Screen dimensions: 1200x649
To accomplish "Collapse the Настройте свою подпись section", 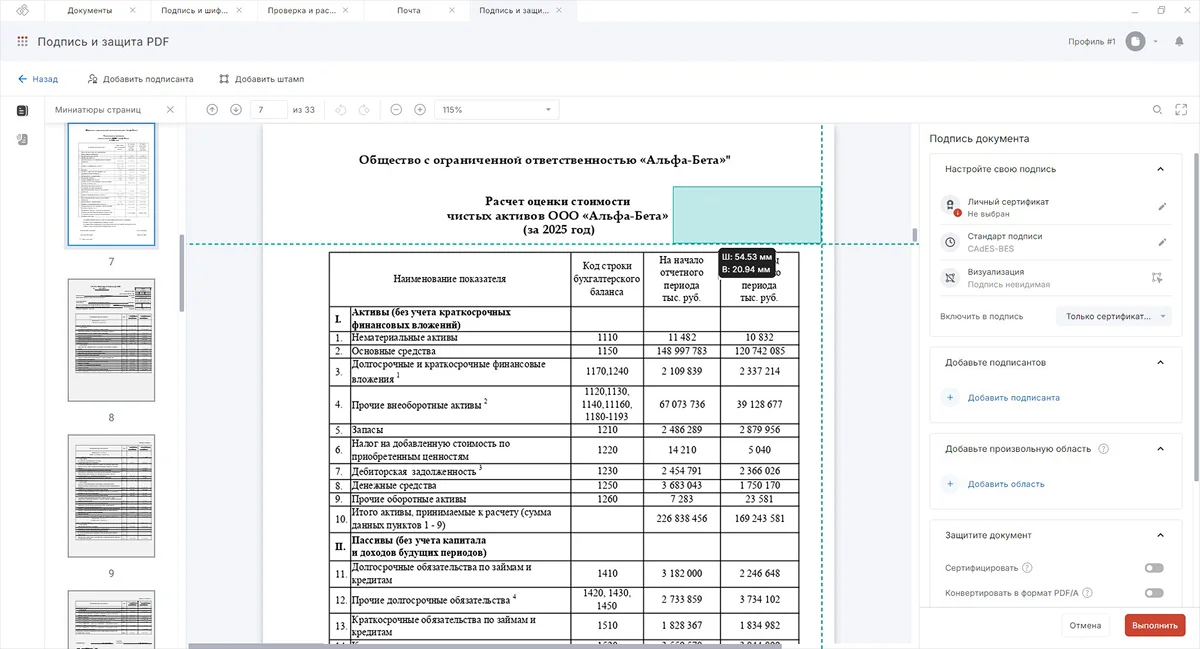I will click(x=1160, y=169).
